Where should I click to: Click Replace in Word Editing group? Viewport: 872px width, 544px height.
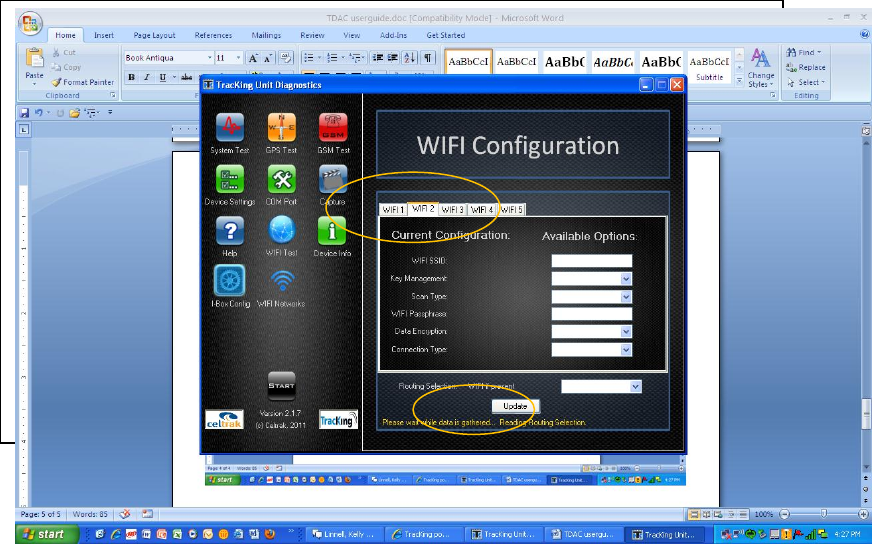(x=806, y=67)
